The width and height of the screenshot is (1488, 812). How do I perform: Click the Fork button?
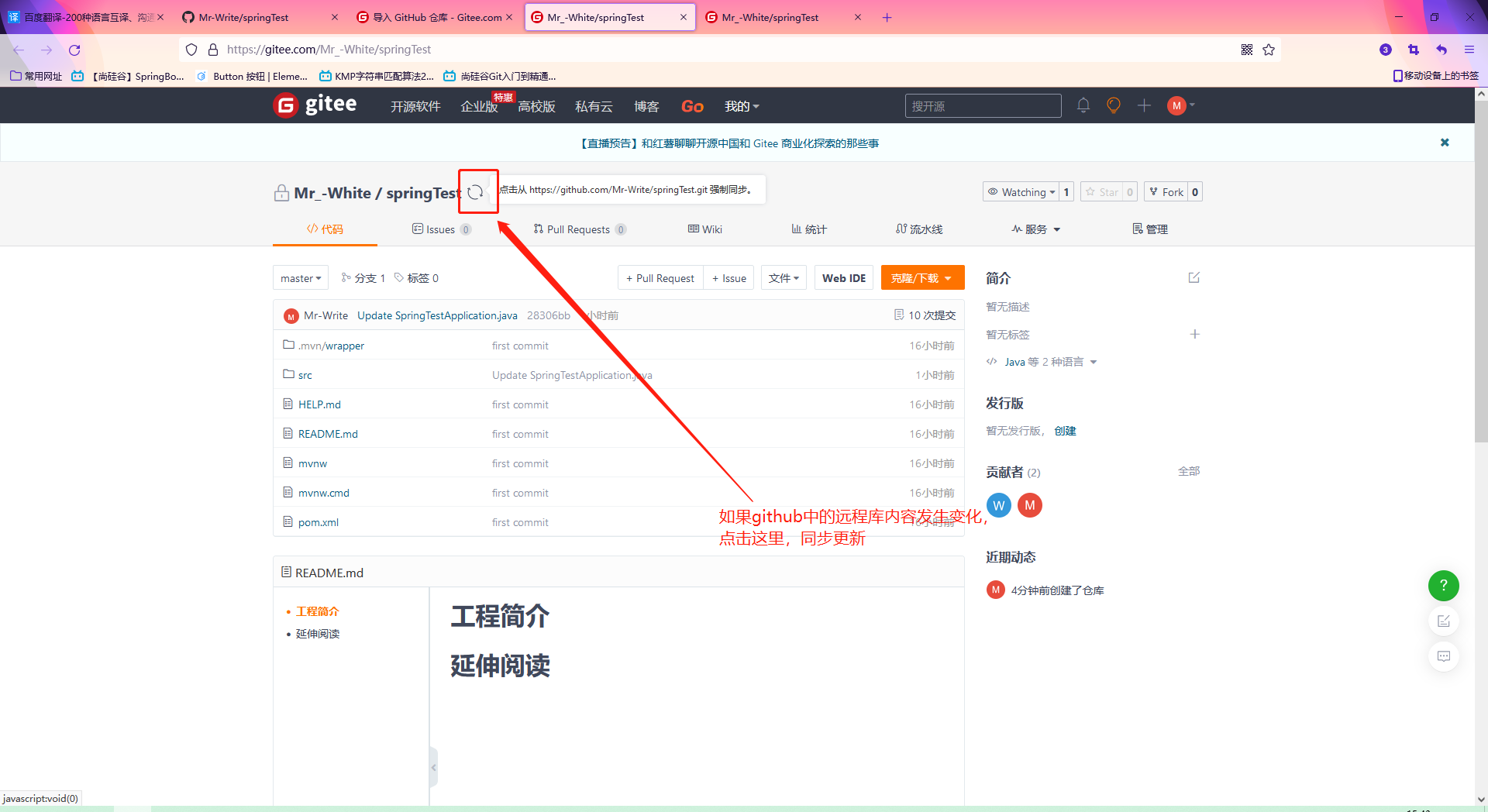coord(1166,192)
